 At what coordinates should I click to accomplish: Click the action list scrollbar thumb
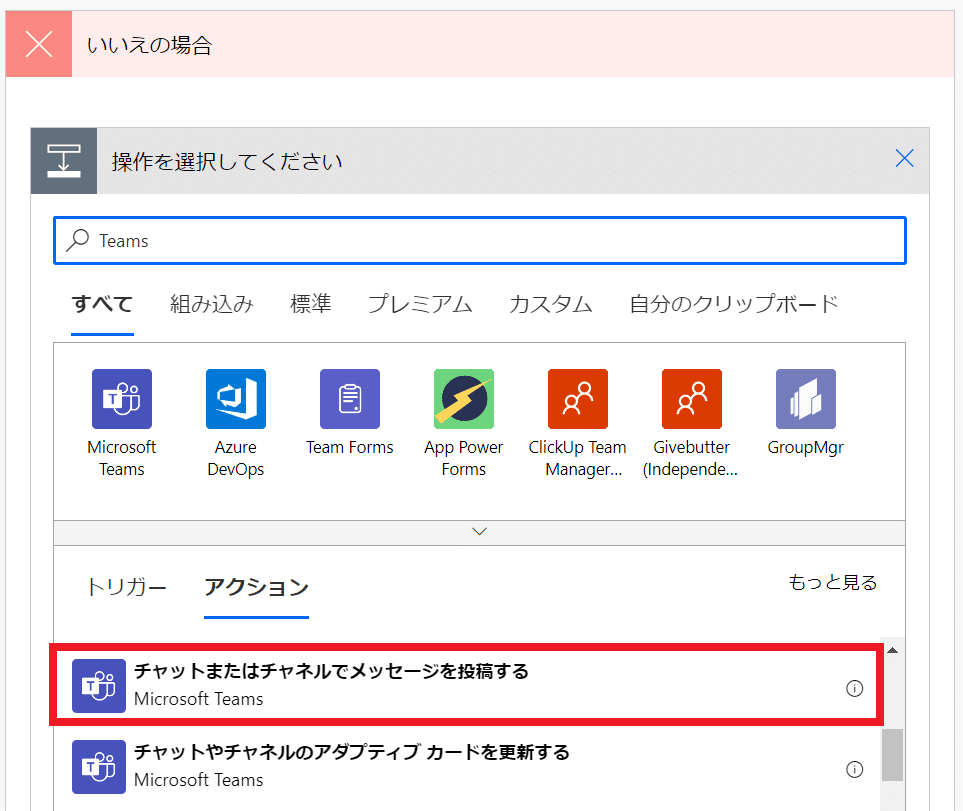pos(892,755)
